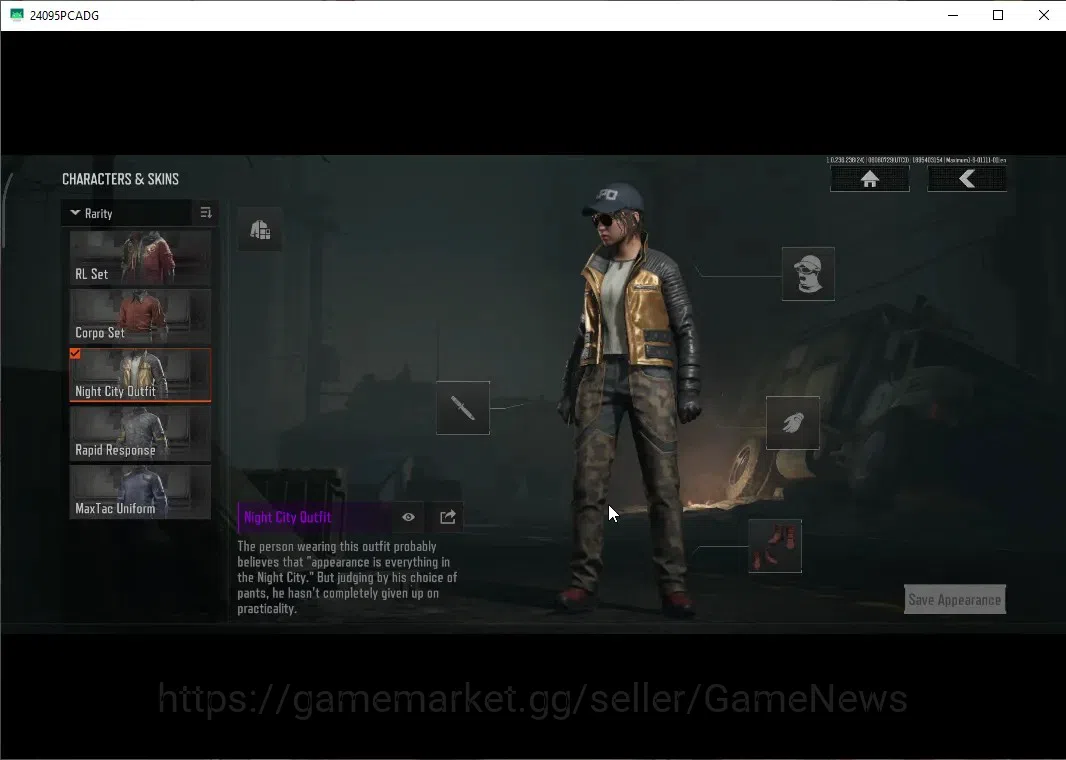Select the MaxTac Uniform skin
Screen dimensions: 1066x760
tap(140, 492)
